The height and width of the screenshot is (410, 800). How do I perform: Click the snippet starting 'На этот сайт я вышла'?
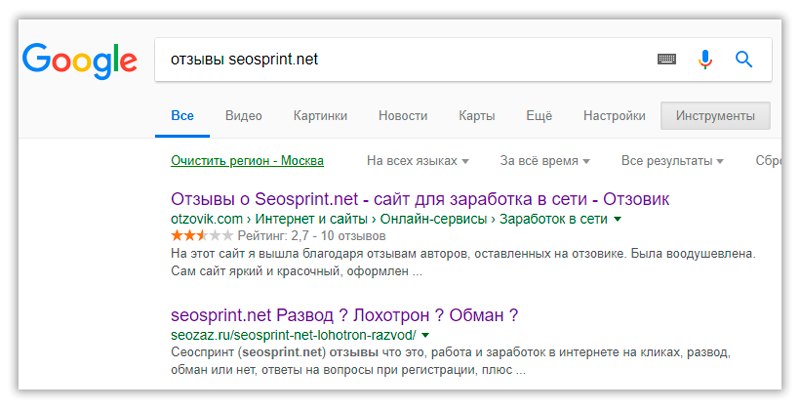463,262
